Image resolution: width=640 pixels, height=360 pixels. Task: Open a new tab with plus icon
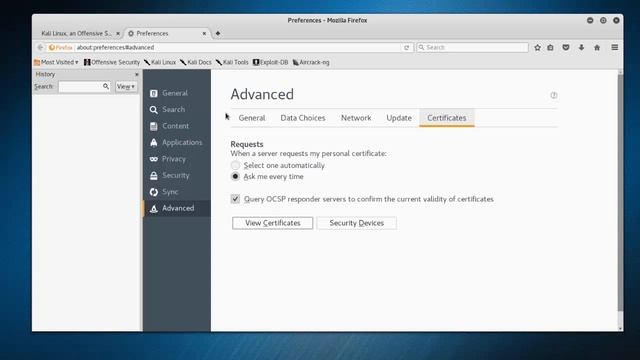click(x=218, y=33)
